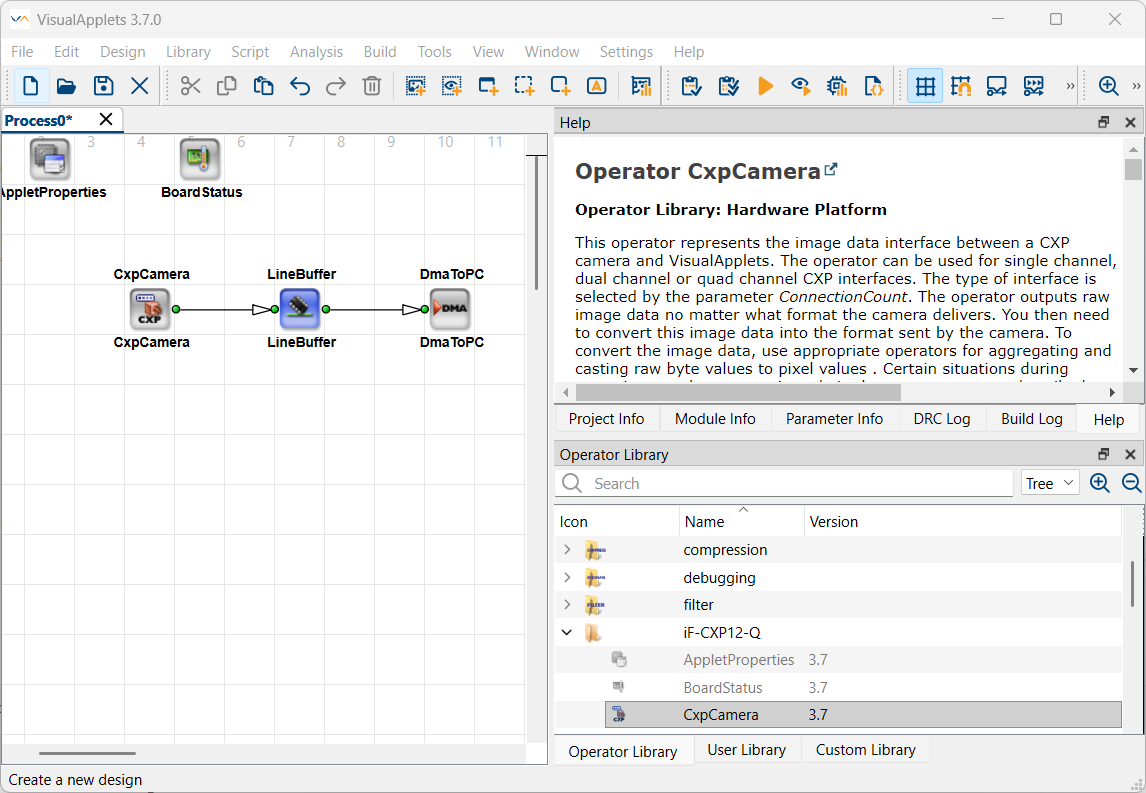Screen dimensions: 1146x793
Task: Open the Library menu
Action: tap(188, 52)
